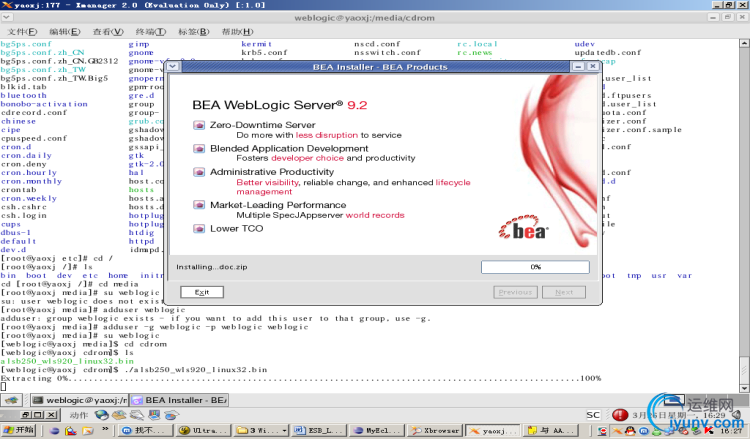Switch to 找不... taskbar window
The height and width of the screenshot is (439, 750).
pos(144,431)
